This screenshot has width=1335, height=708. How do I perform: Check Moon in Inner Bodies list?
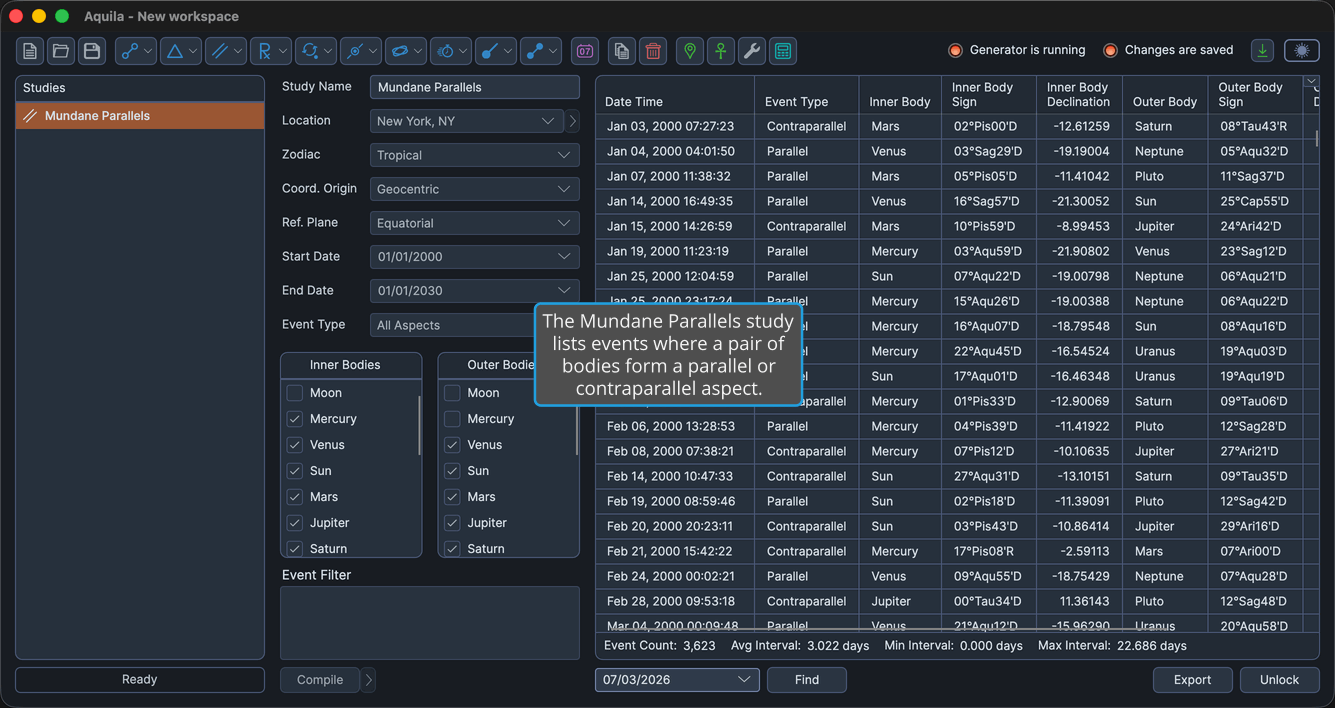[295, 393]
